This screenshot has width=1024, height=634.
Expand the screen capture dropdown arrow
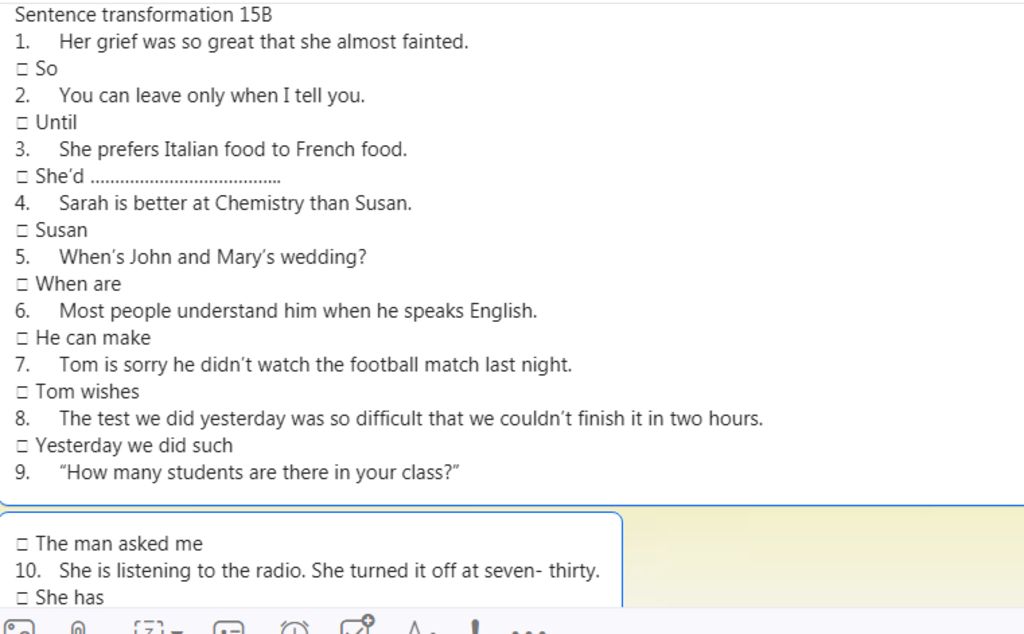click(177, 631)
